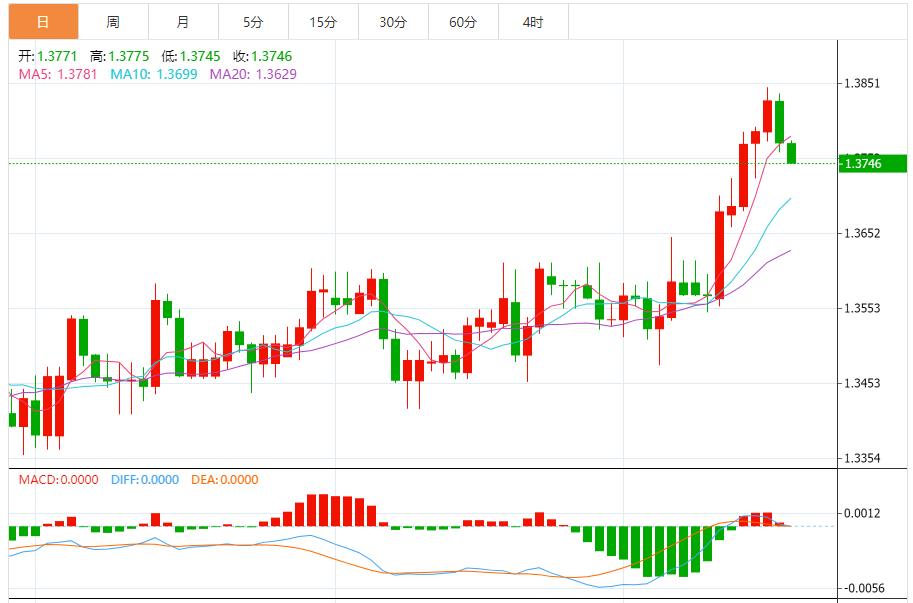
Task: Click the low price 低:1.3745 value
Action: [191, 56]
